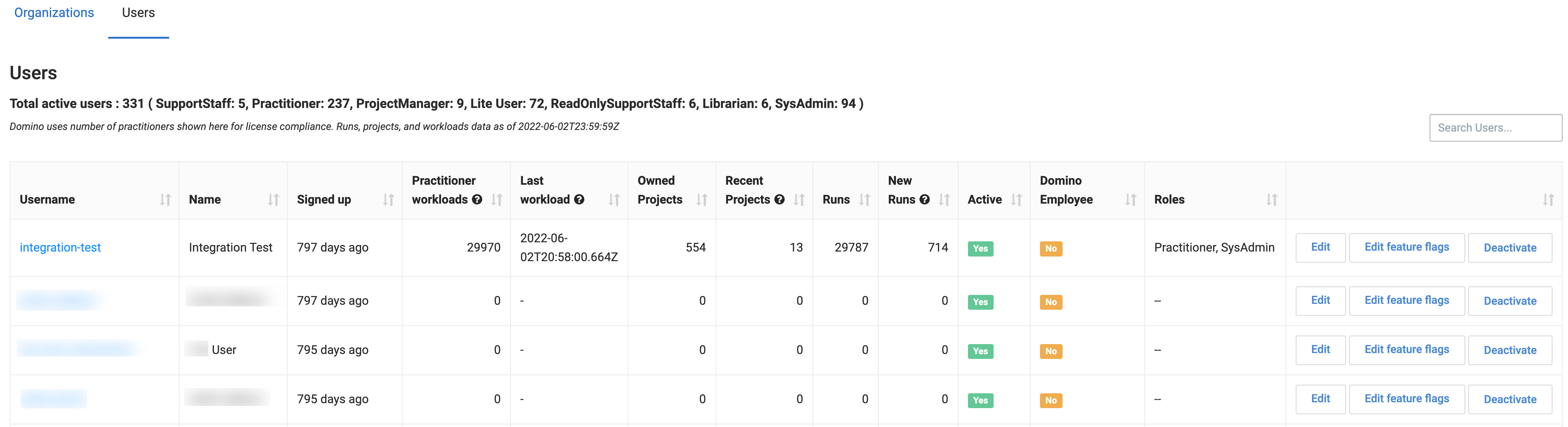1568x427 pixels.
Task: Select the '714' new runs value
Action: (x=938, y=247)
